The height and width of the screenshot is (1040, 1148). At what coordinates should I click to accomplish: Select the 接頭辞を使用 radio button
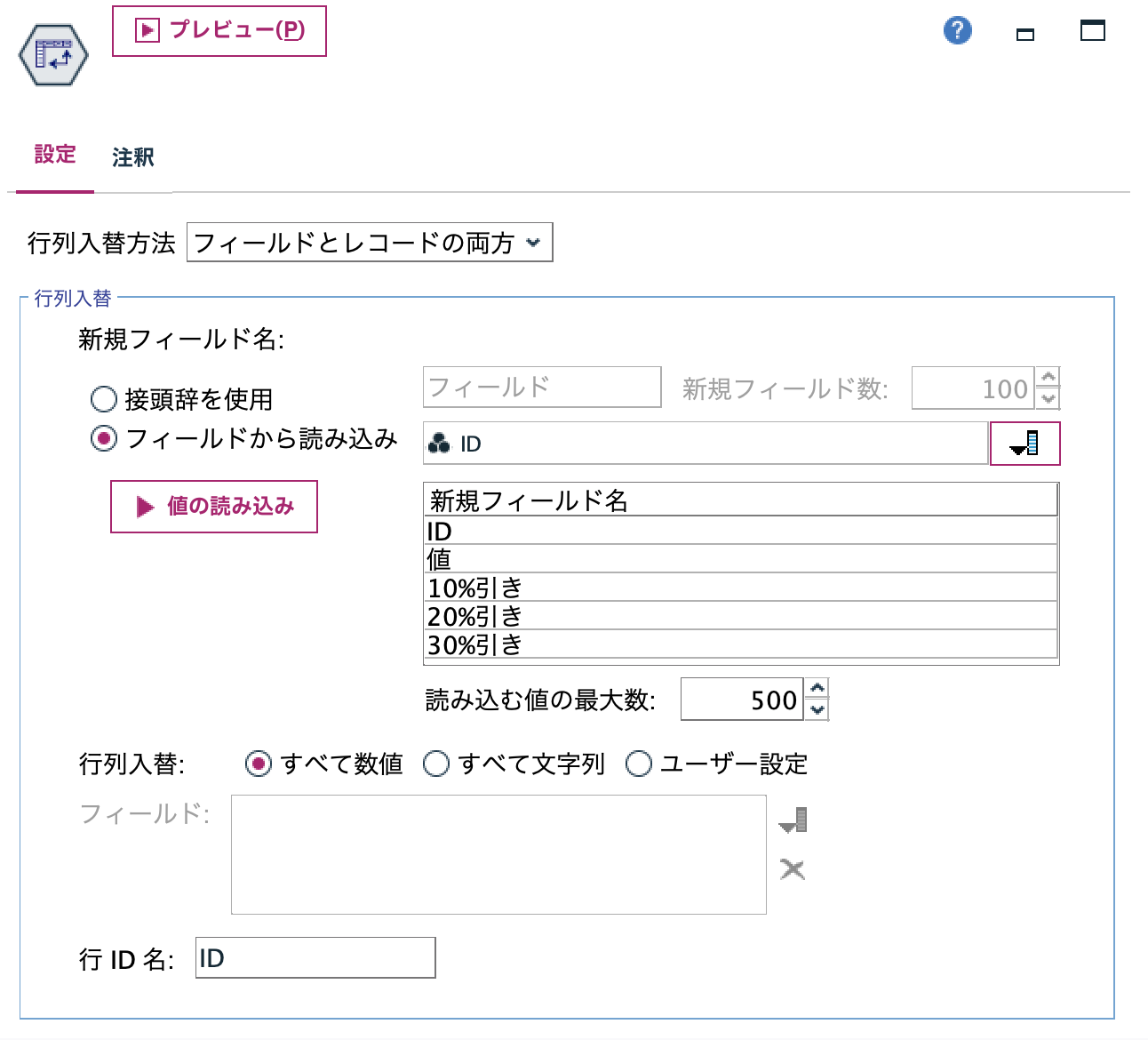(103, 399)
